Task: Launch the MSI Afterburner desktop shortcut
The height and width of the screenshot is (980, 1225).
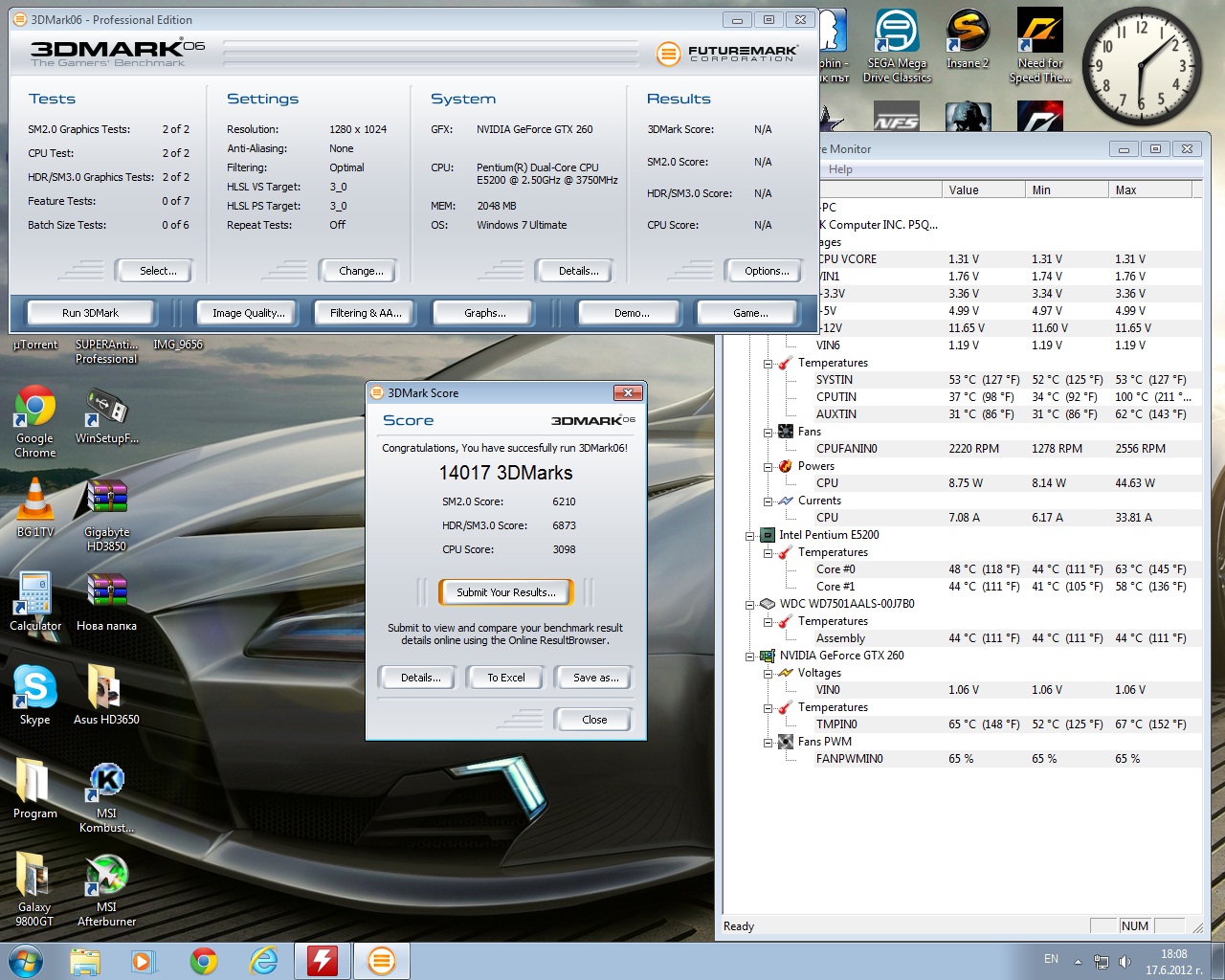Action: point(107,890)
